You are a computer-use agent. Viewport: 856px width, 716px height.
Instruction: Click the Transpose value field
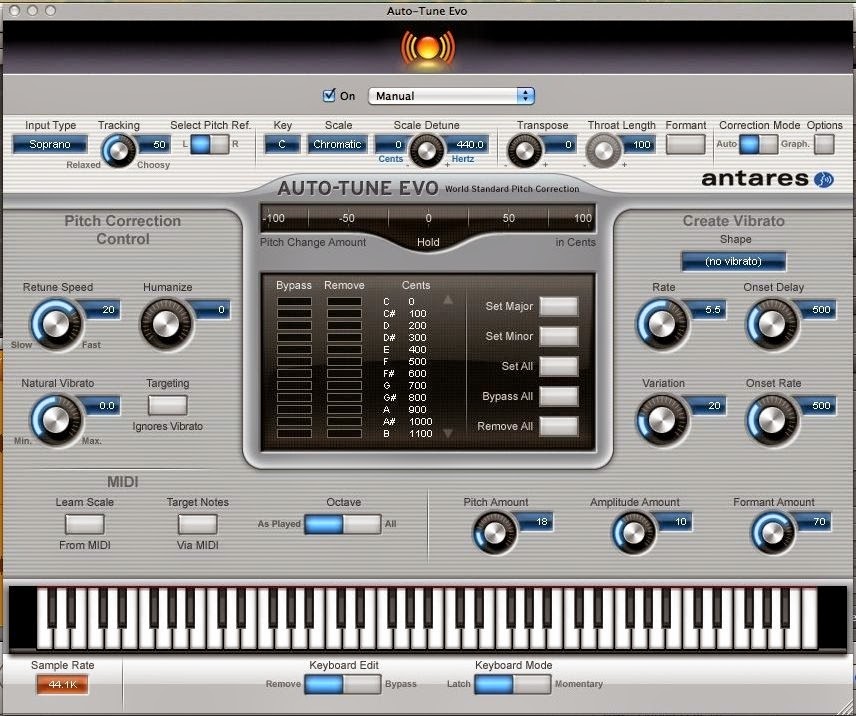pos(560,145)
